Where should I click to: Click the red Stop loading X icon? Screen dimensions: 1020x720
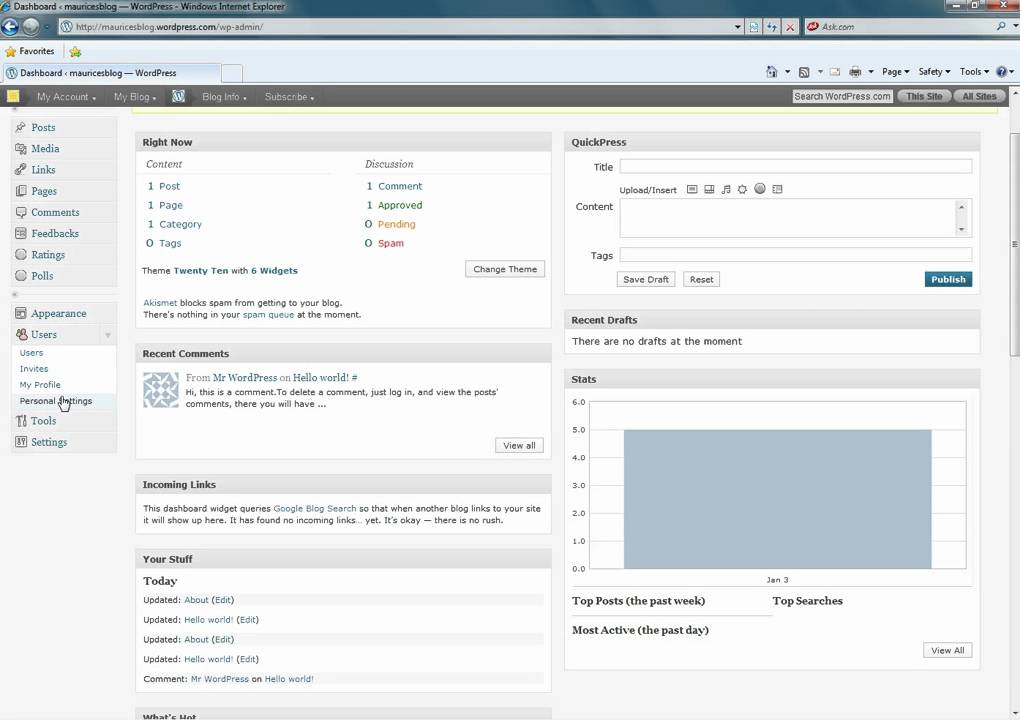(790, 27)
